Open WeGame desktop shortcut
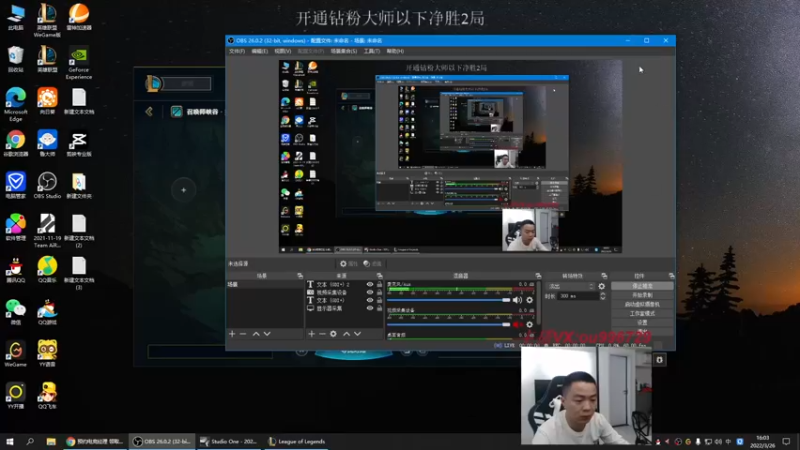Screen dimensions: 800x450 (x=16, y=354)
